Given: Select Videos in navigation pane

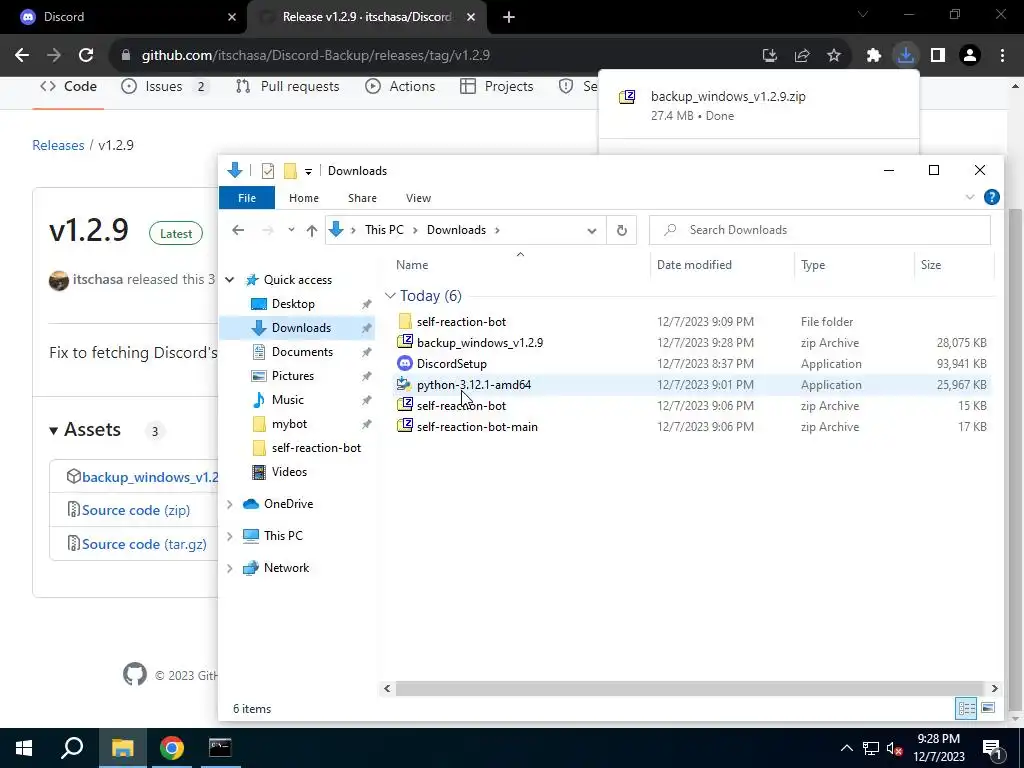Looking at the screenshot, I should [289, 472].
